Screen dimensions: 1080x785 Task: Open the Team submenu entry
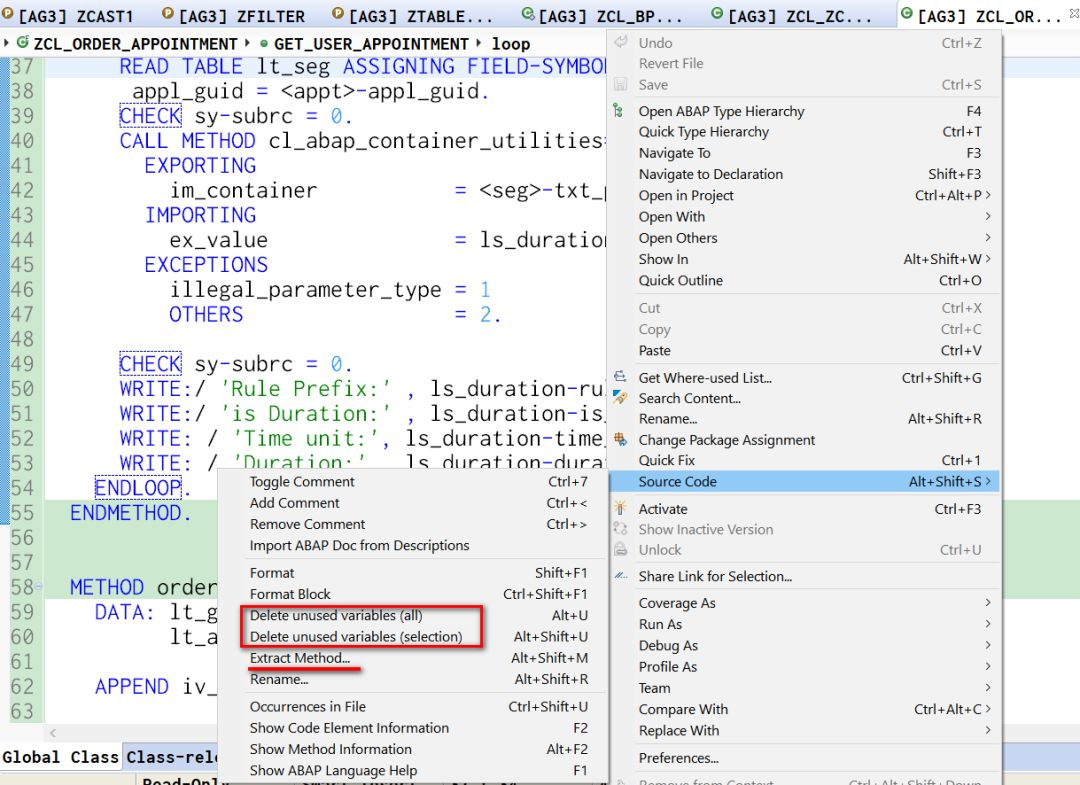(804, 688)
